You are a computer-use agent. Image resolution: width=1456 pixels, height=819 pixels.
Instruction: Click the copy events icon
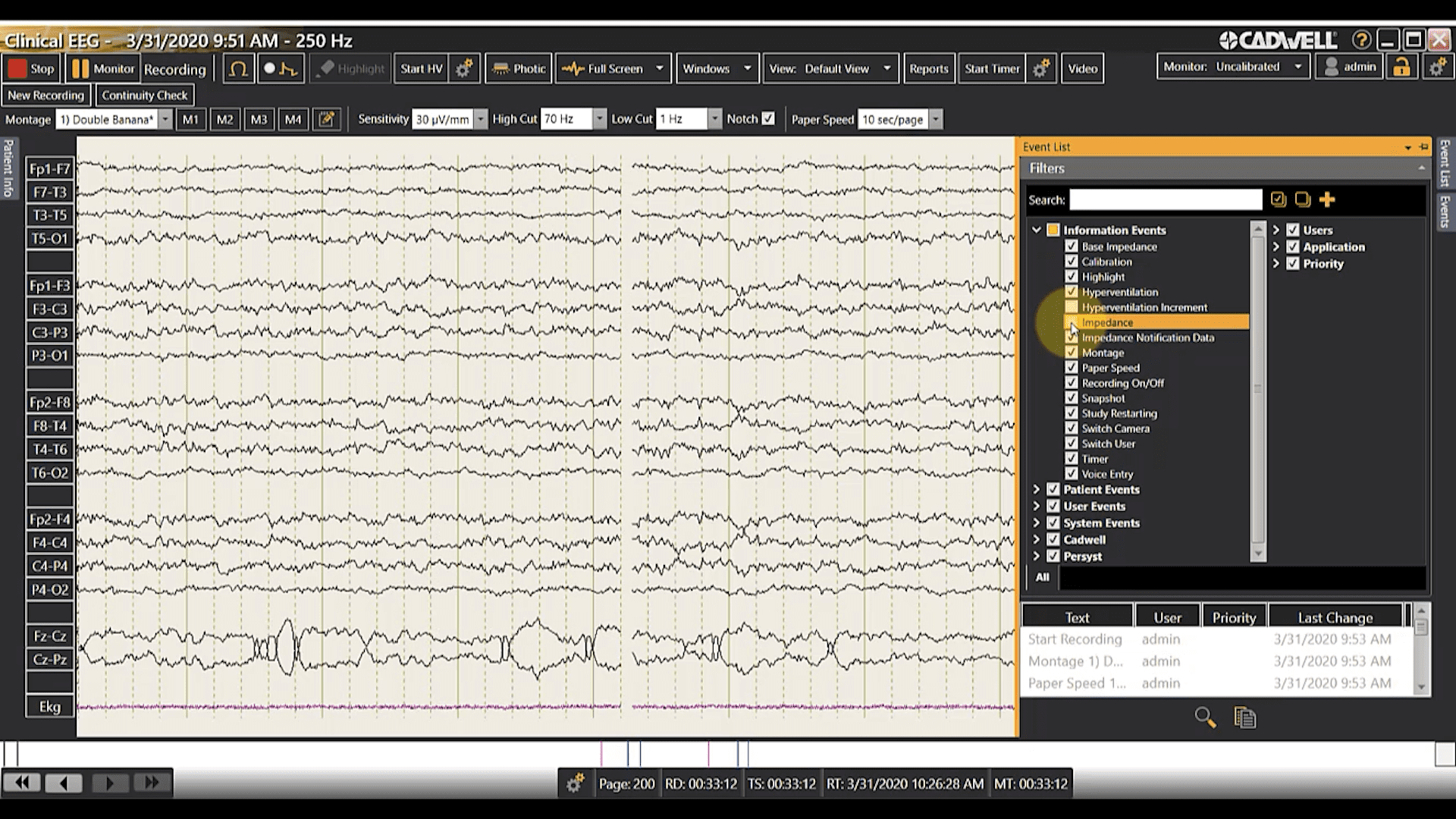1244,717
